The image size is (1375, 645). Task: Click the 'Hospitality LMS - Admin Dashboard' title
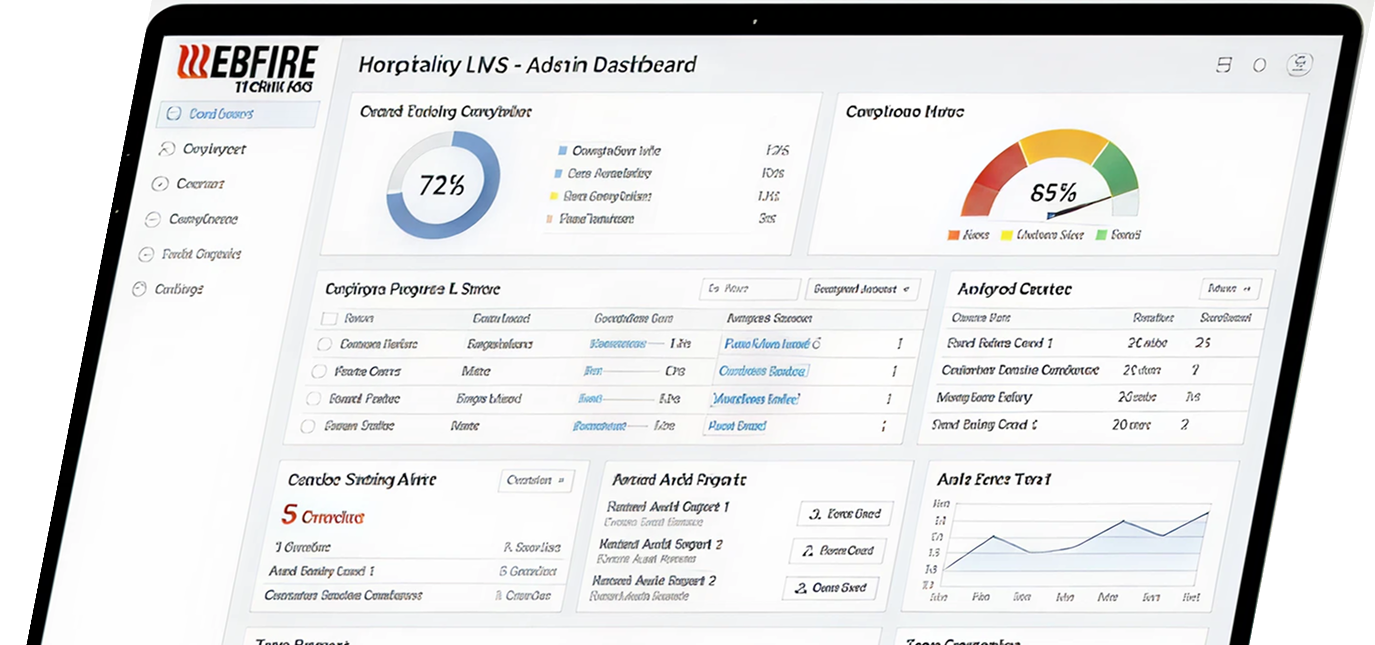[x=527, y=66]
